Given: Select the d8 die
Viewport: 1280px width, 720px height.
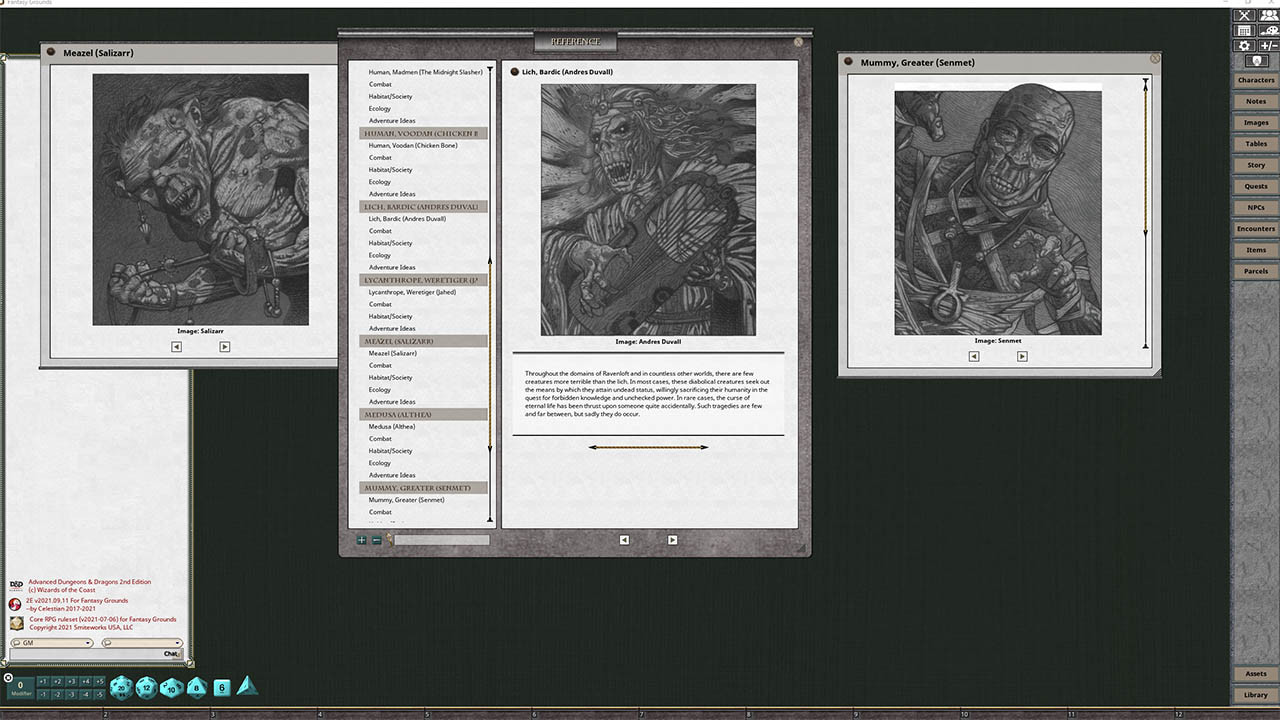Looking at the screenshot, I should pyautogui.click(x=197, y=687).
